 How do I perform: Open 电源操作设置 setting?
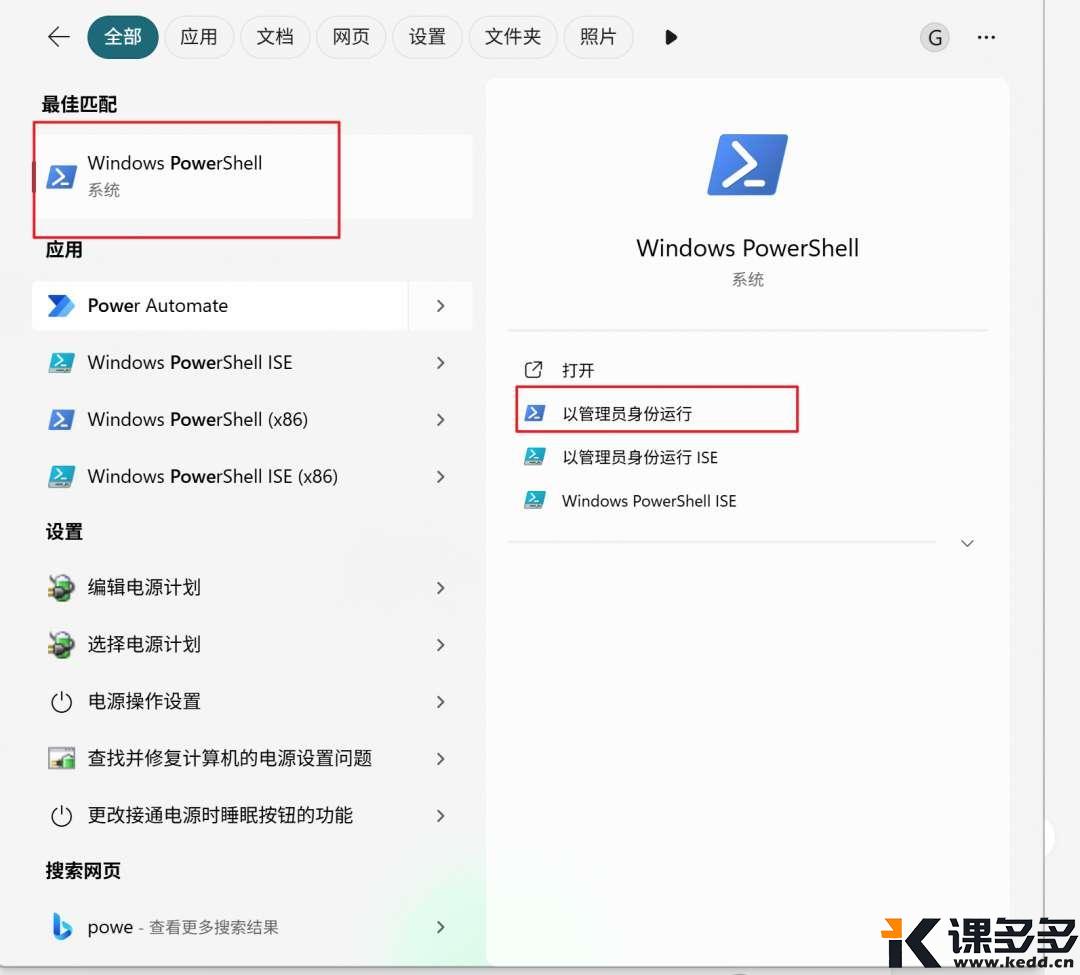tap(220, 702)
